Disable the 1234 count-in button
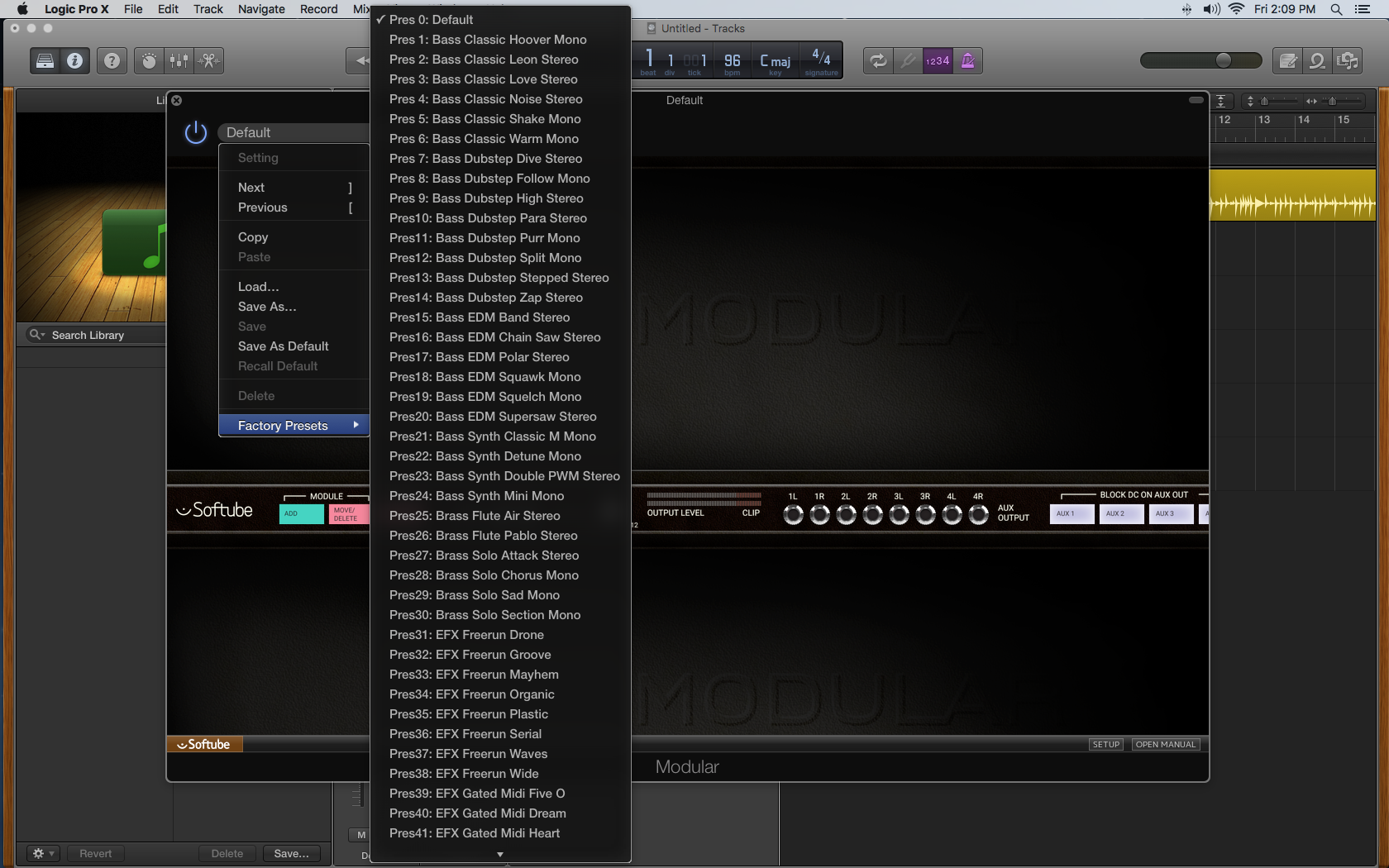 coord(938,60)
